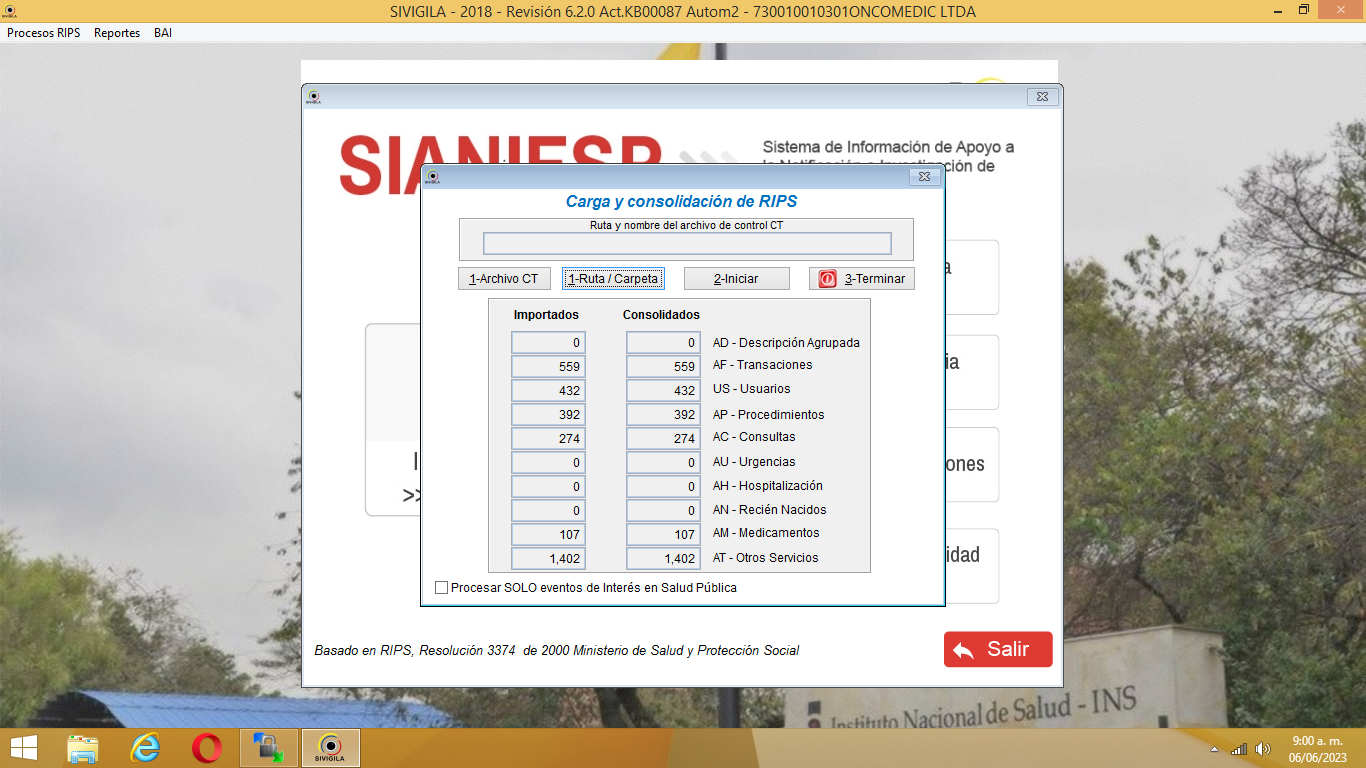
Task: Click the SIVIGILA taskbar icon
Action: point(330,748)
